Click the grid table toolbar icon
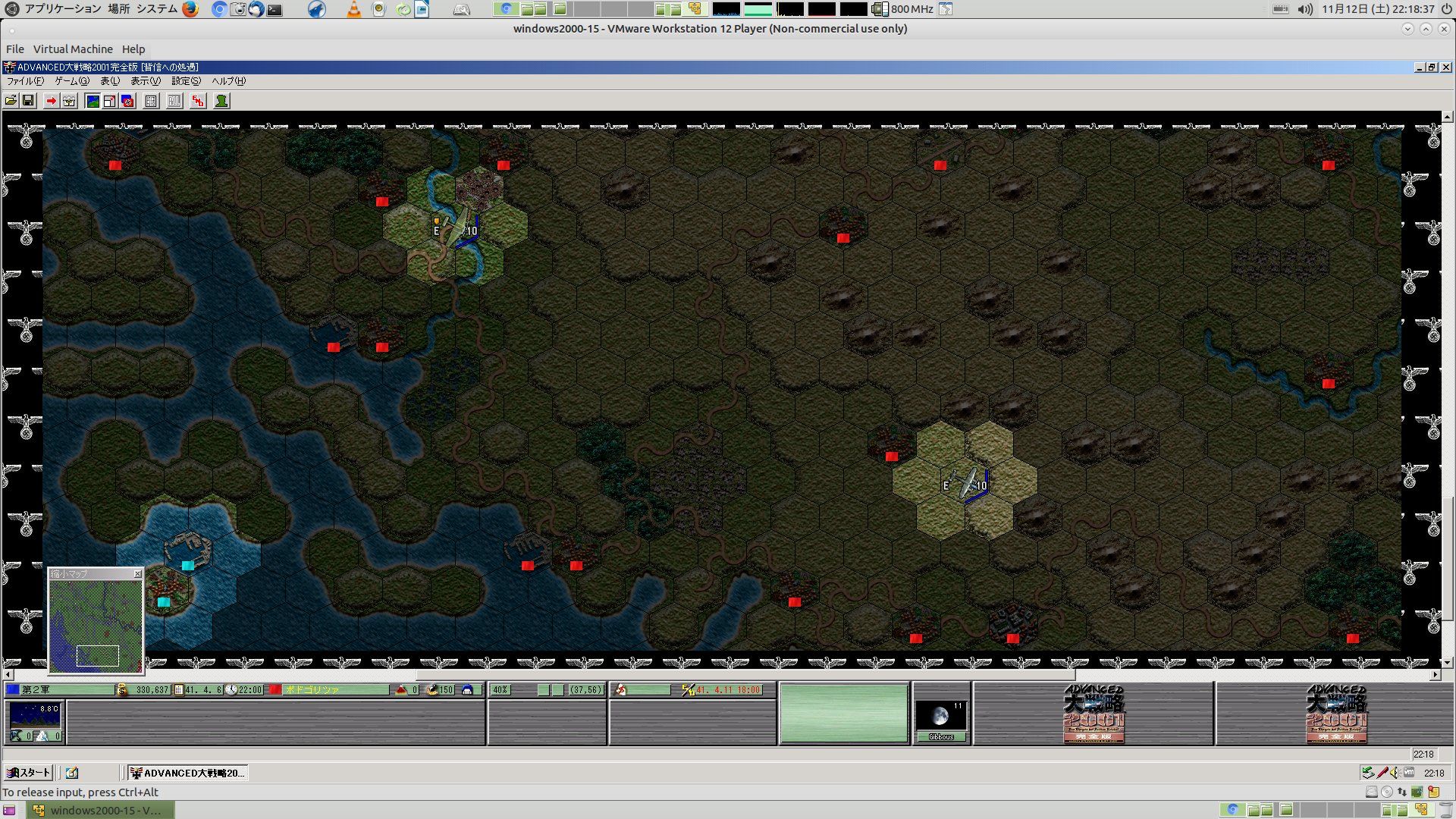1456x819 pixels. pos(151,101)
